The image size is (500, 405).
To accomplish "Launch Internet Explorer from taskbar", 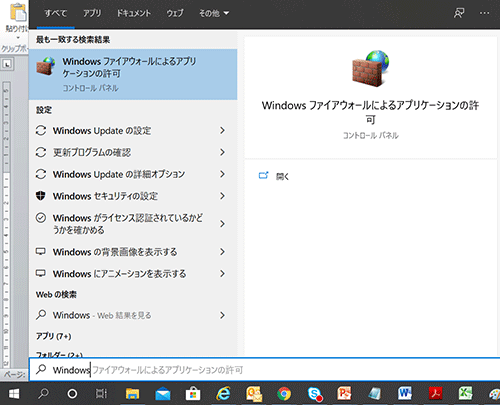I will (223, 394).
